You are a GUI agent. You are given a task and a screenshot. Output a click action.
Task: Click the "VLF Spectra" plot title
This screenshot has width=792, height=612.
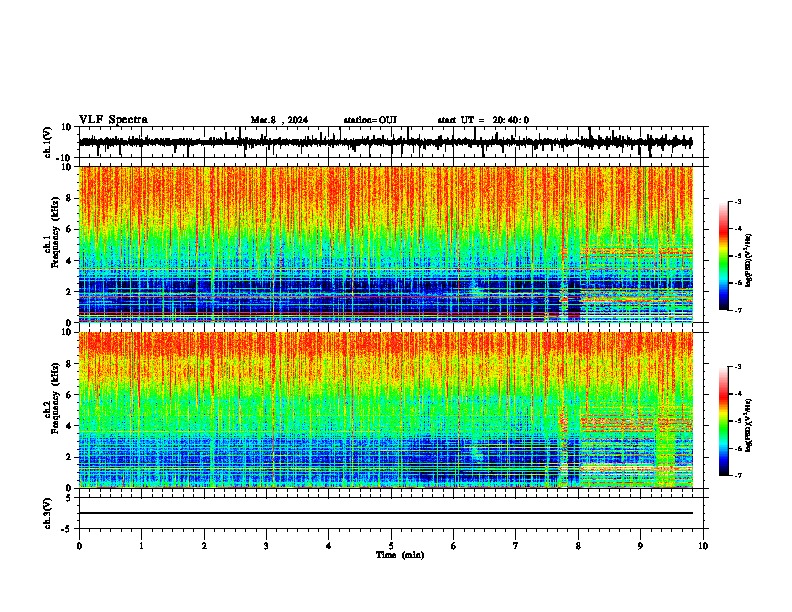click(x=113, y=120)
